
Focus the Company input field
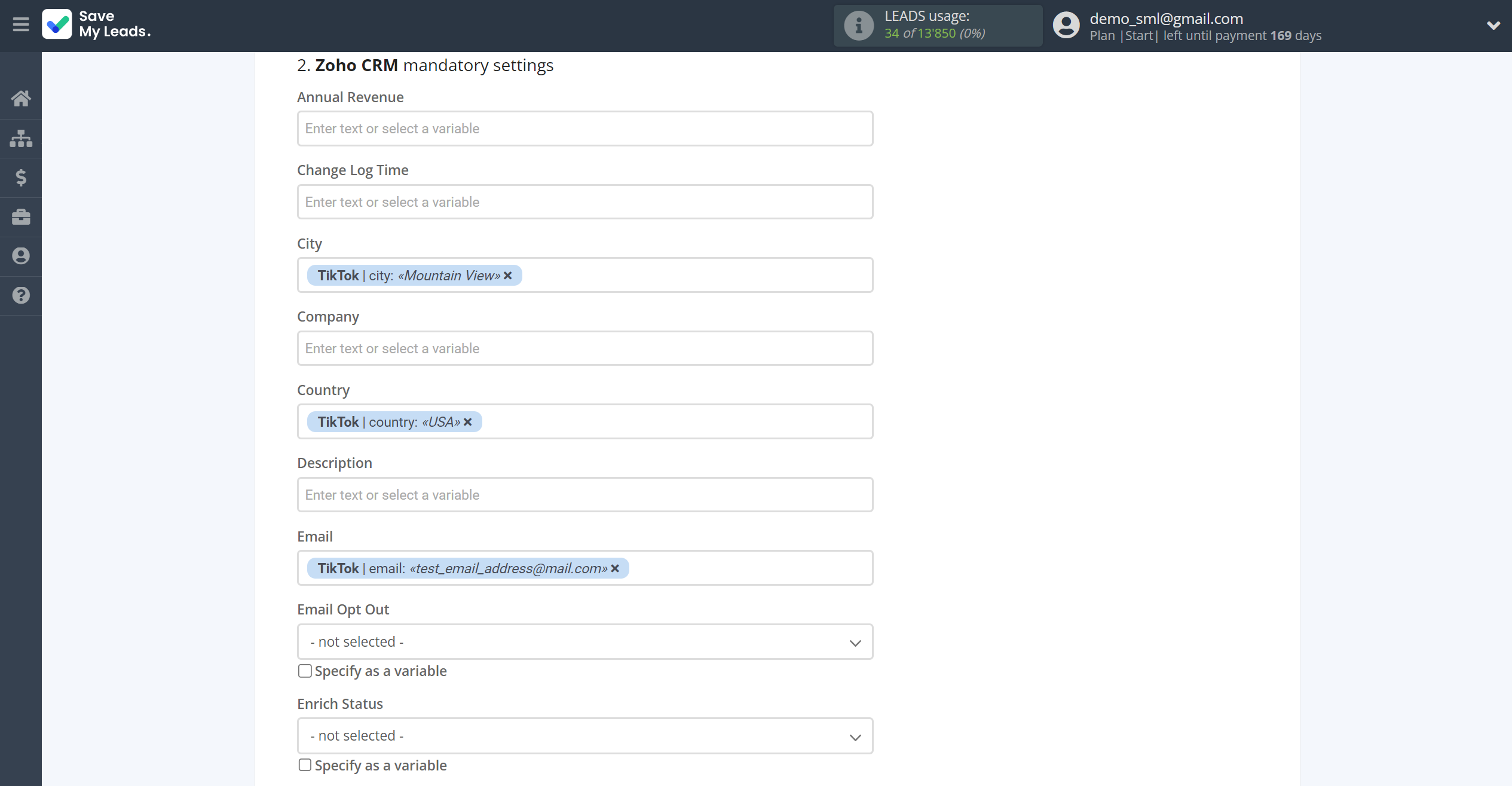(585, 348)
